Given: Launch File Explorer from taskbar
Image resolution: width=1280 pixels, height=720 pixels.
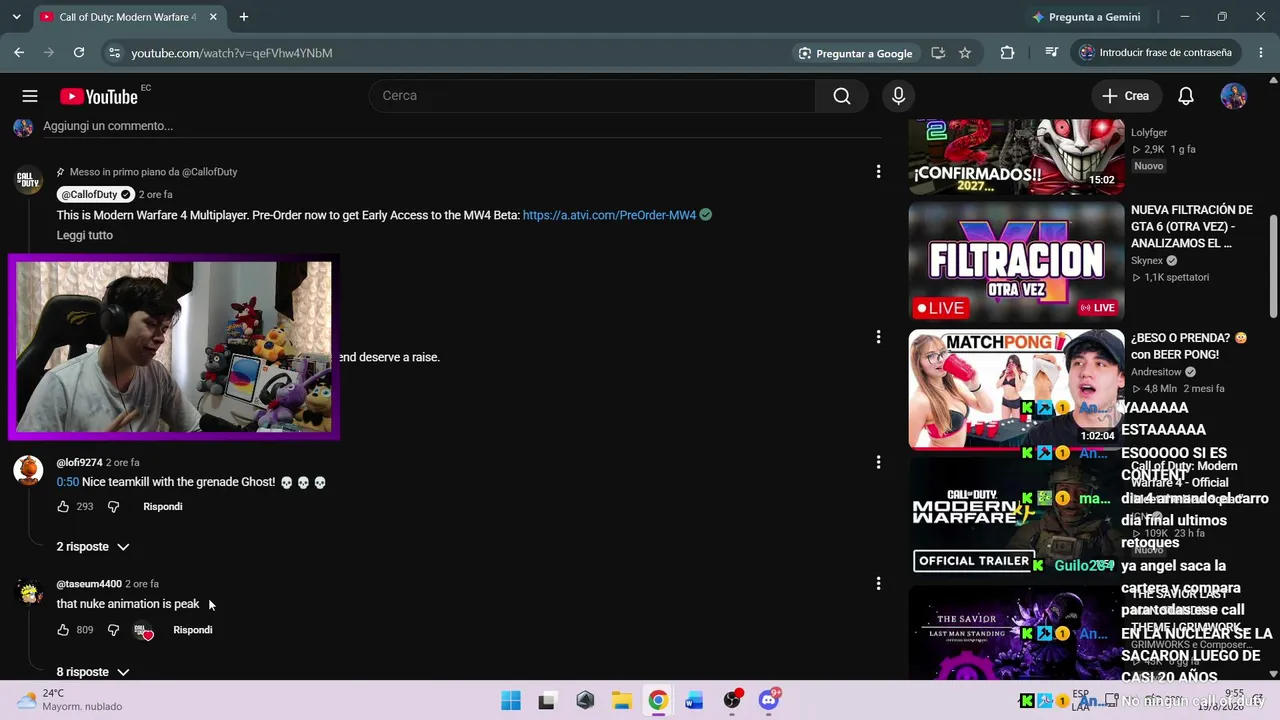Looking at the screenshot, I should pos(621,701).
